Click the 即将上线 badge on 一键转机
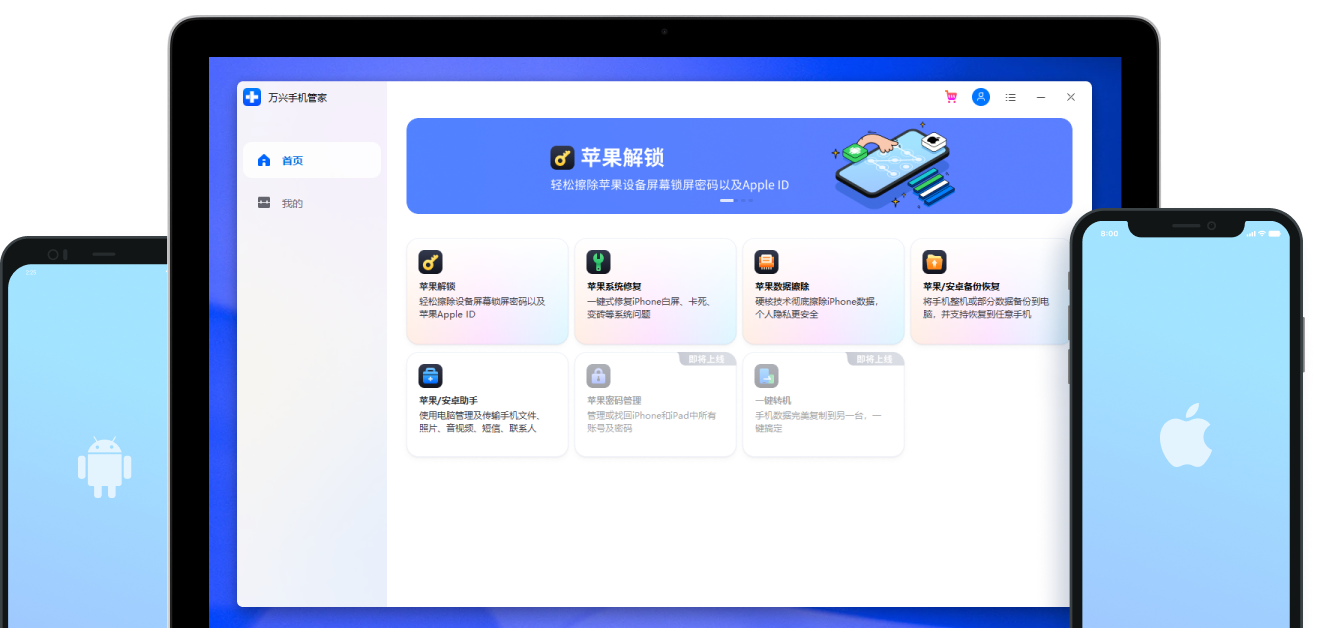The image size is (1330, 628). click(x=876, y=359)
